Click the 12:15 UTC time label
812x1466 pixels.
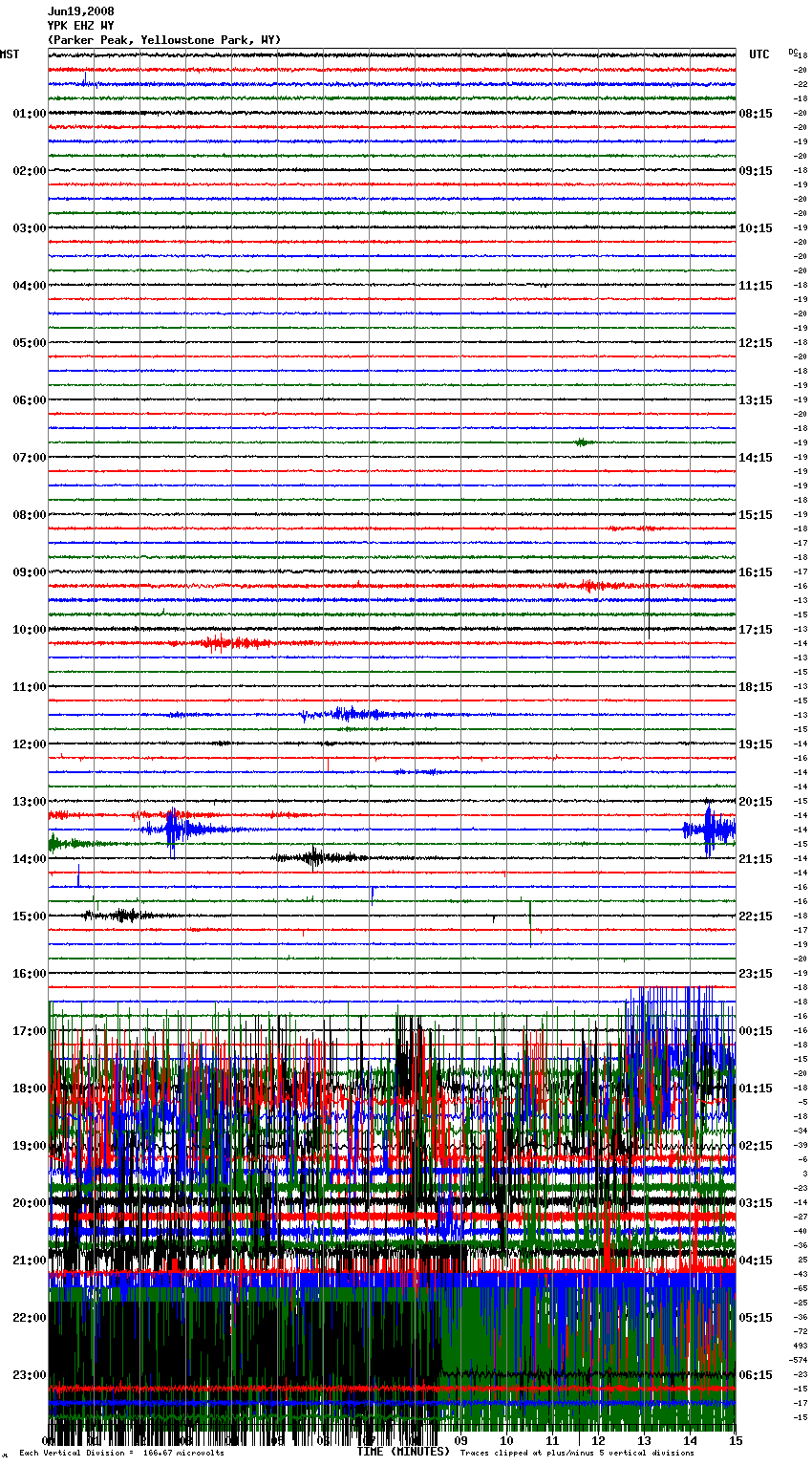pos(756,343)
